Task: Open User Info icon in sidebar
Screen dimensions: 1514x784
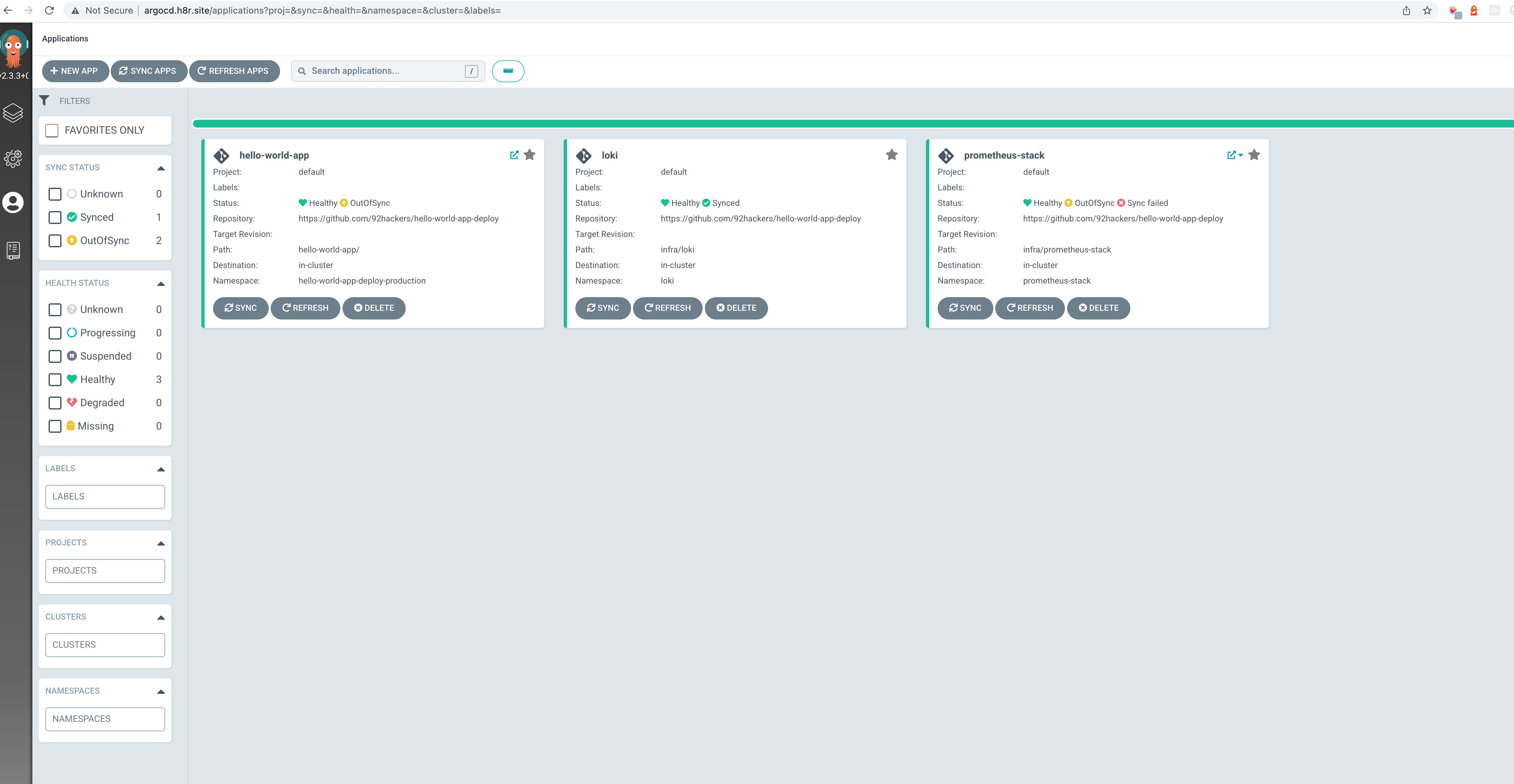Action: tap(13, 202)
